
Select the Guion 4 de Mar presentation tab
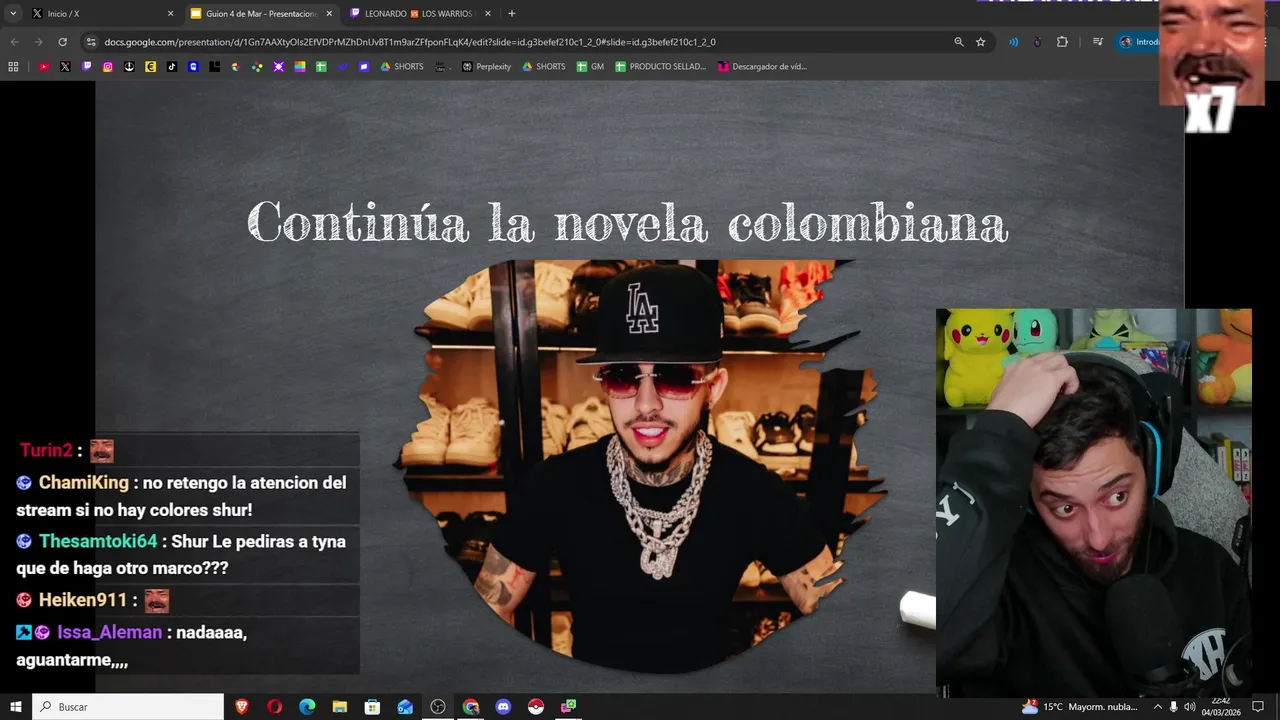click(260, 14)
